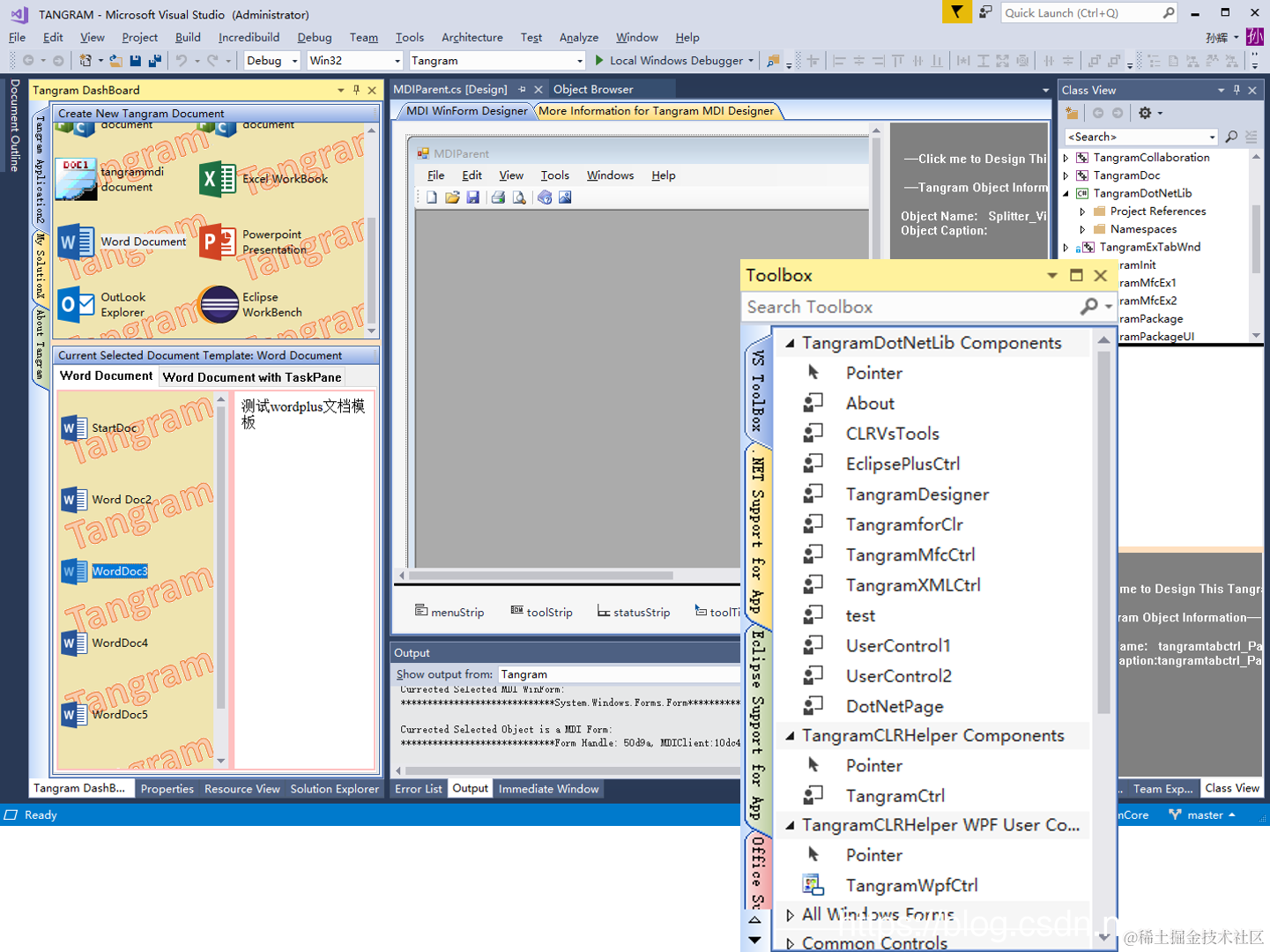Click Save disk icon in MDIParent toolbar
This screenshot has height=952, width=1270.
click(x=473, y=197)
